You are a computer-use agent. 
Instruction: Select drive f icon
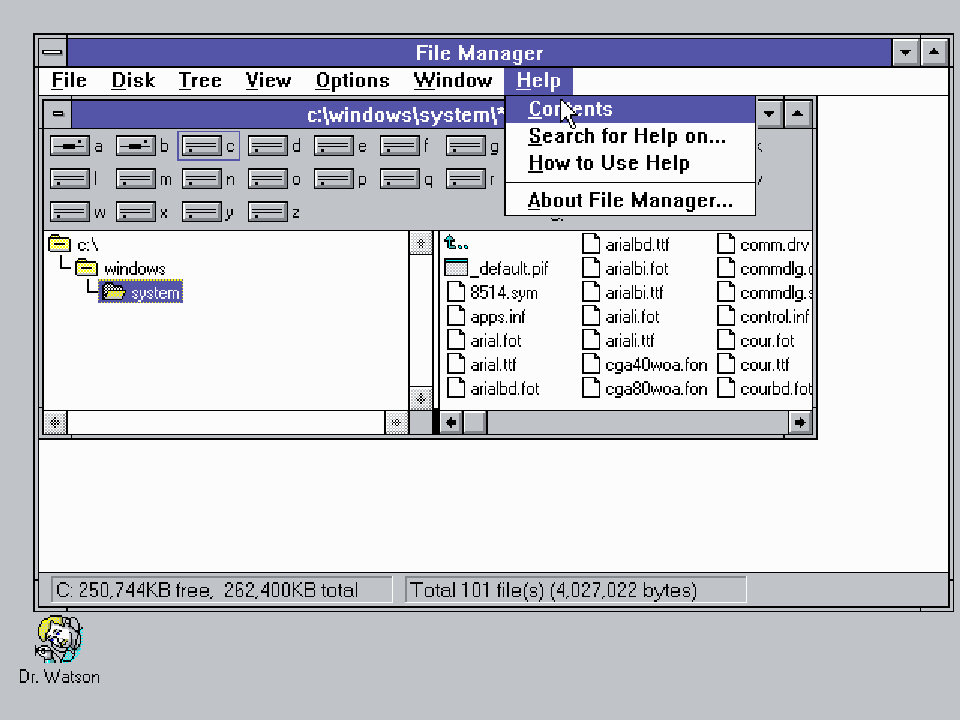click(400, 146)
